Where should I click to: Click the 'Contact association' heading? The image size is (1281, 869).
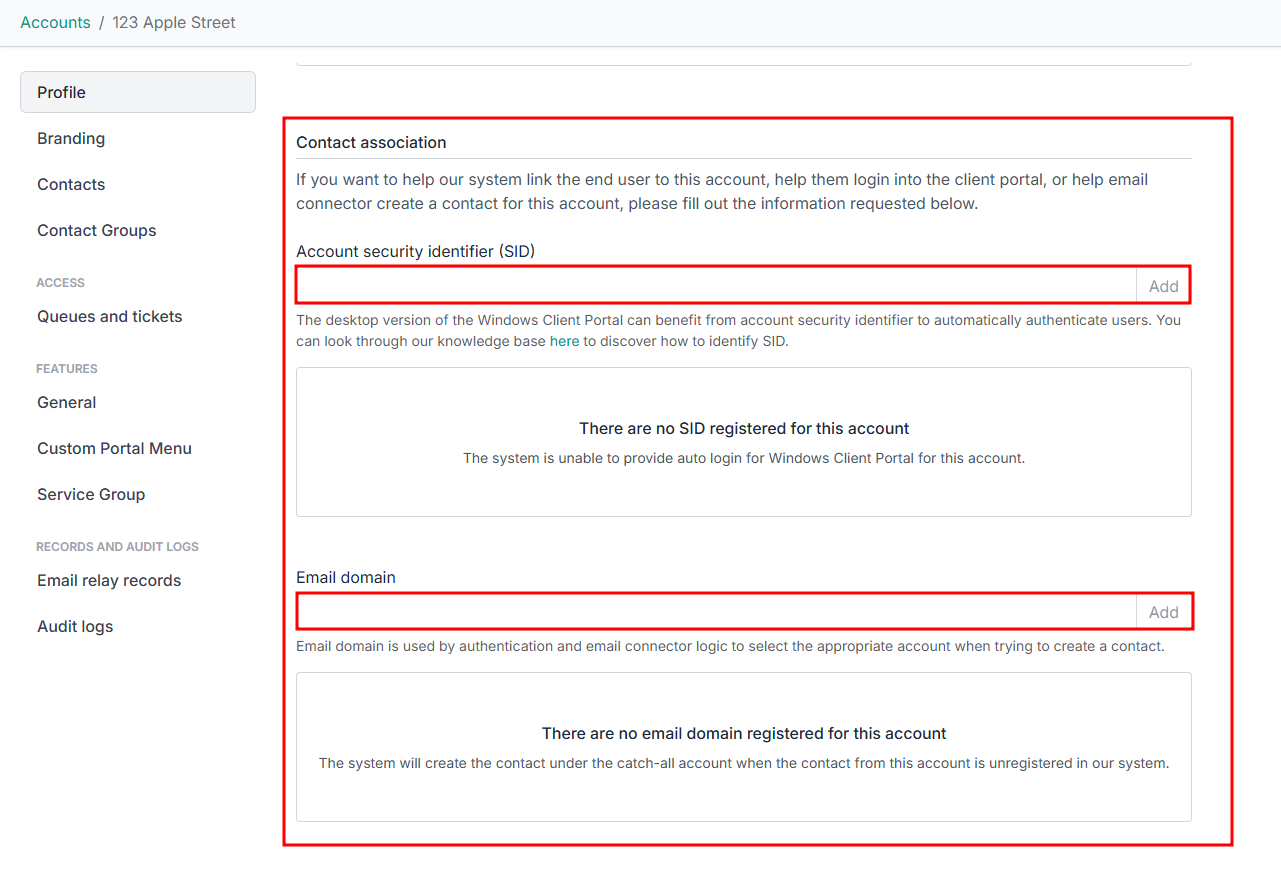[x=371, y=142]
